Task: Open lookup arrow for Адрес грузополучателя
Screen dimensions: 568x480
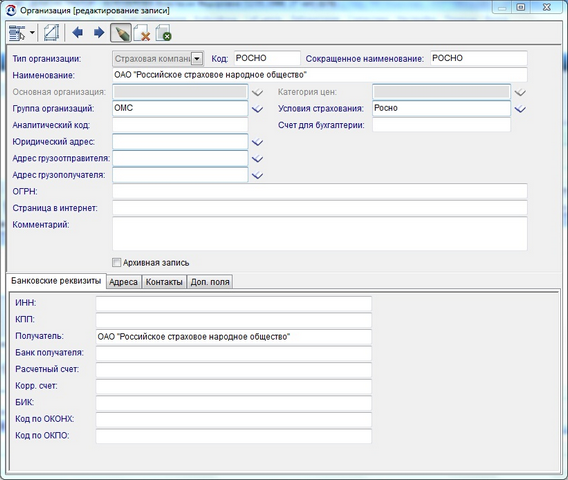Action: point(257,175)
